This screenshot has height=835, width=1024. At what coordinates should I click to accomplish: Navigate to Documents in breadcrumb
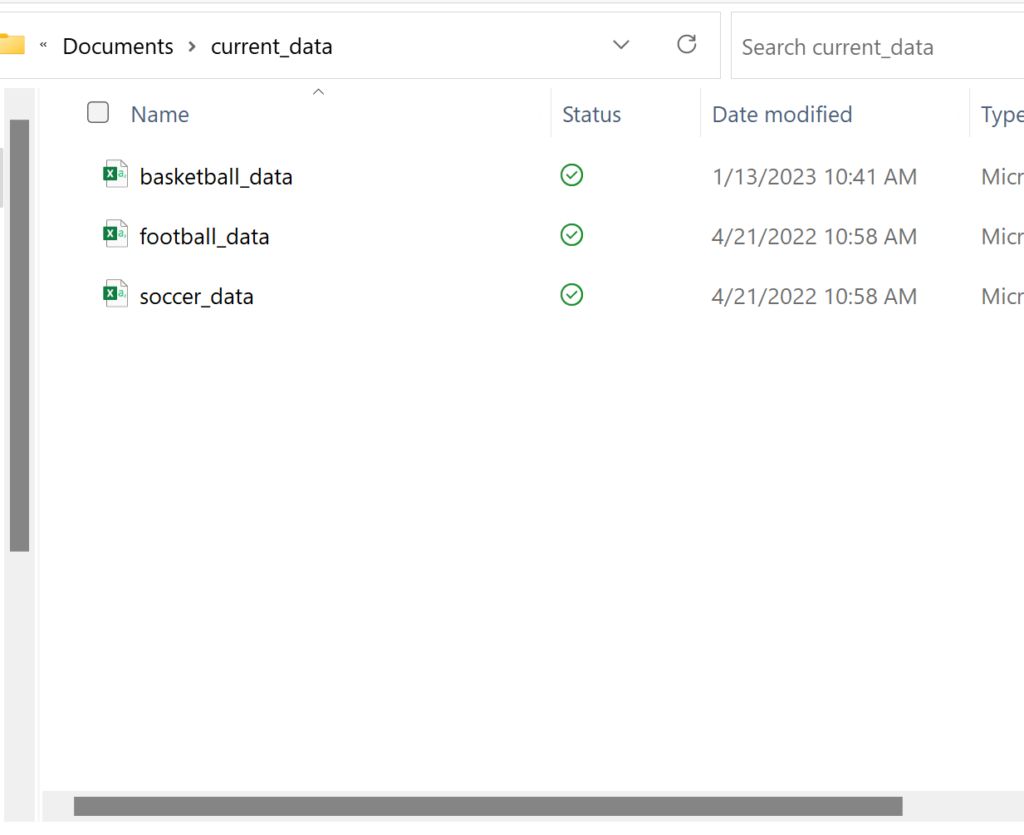pos(118,46)
